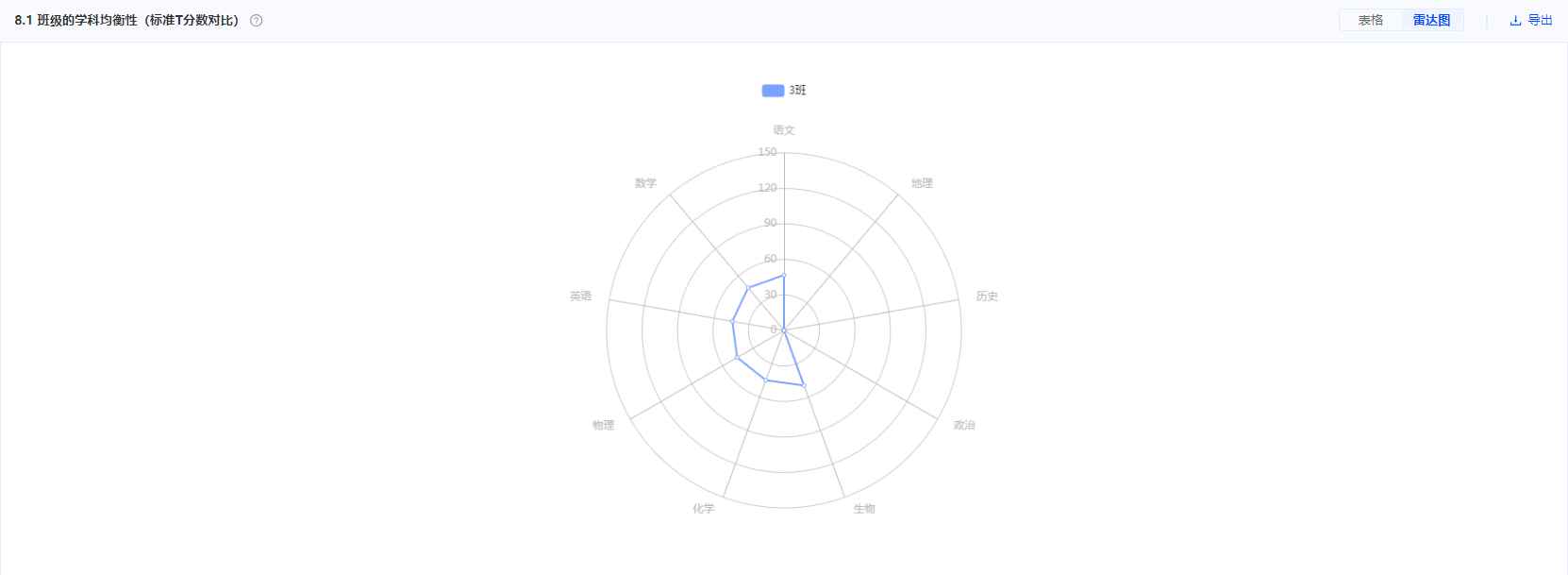Switch to the 表格 tab
The image size is (1568, 575).
pyautogui.click(x=1370, y=20)
